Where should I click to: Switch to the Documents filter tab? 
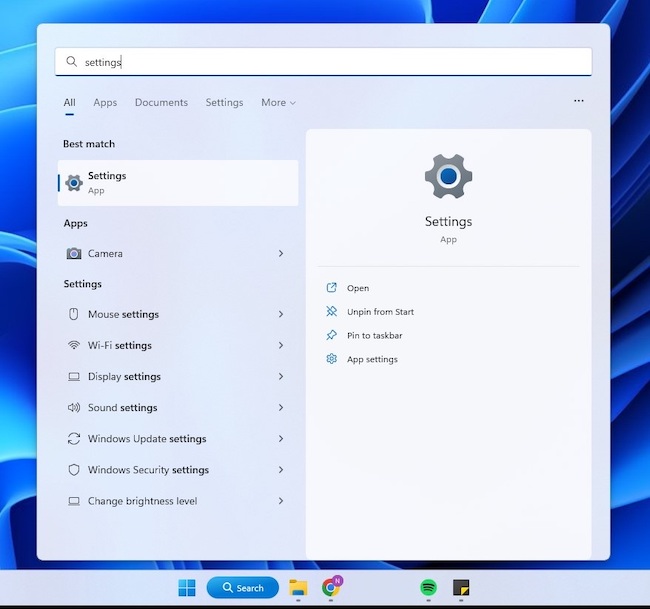click(x=161, y=102)
